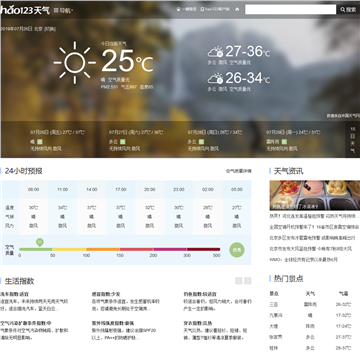Click 张家界 in hot attractions table
The image size is (360, 360).
point(276,337)
